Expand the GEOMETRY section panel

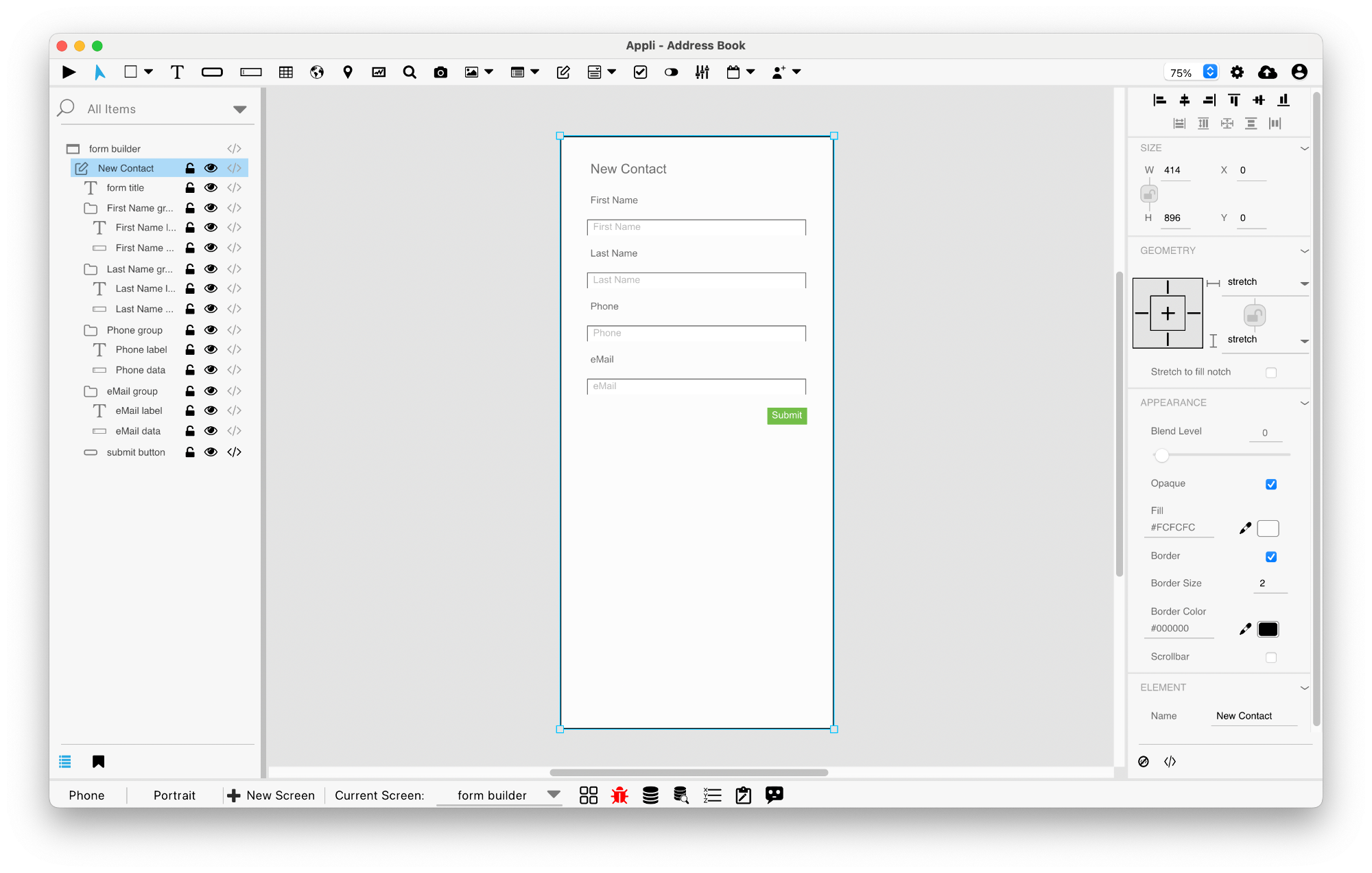coord(1306,251)
